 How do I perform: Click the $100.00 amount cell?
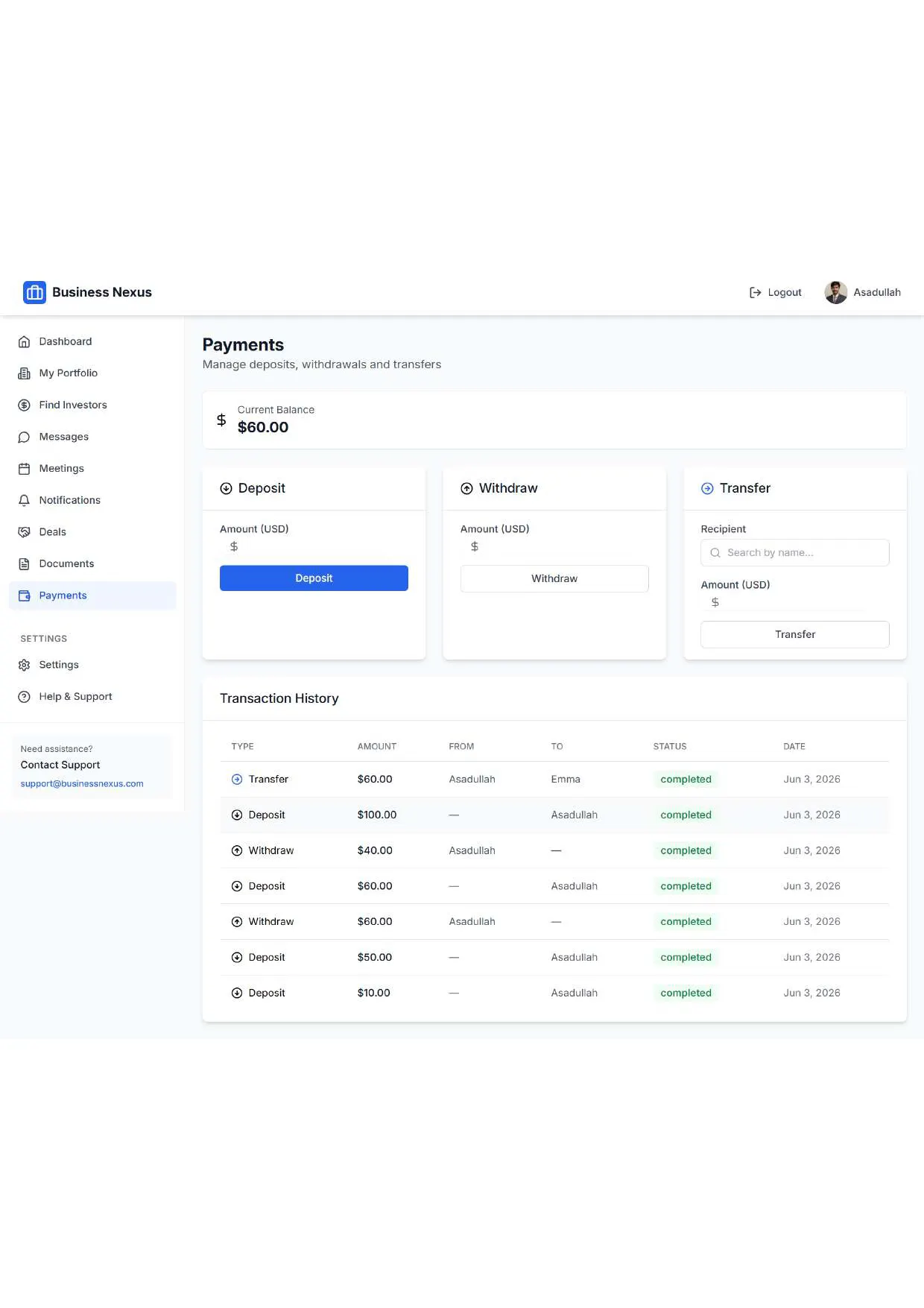point(377,815)
